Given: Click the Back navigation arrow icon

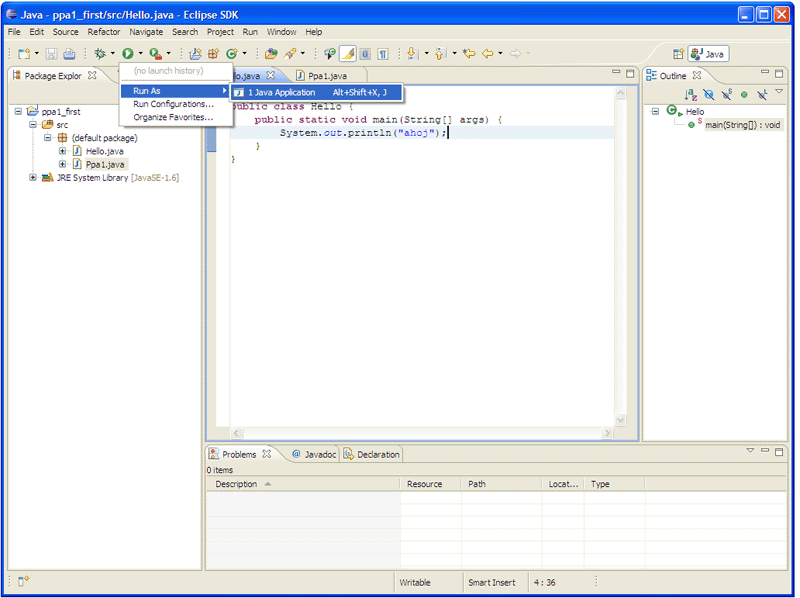Looking at the screenshot, I should tap(488, 54).
